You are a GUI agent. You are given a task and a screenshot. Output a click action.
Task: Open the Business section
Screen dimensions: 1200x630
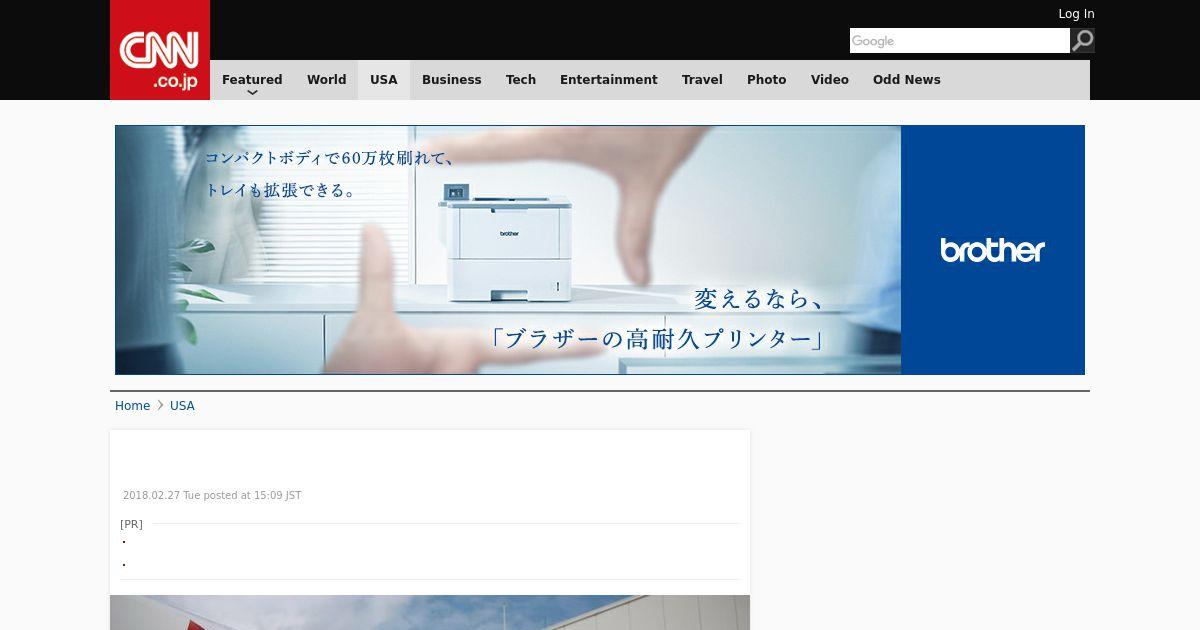click(451, 80)
